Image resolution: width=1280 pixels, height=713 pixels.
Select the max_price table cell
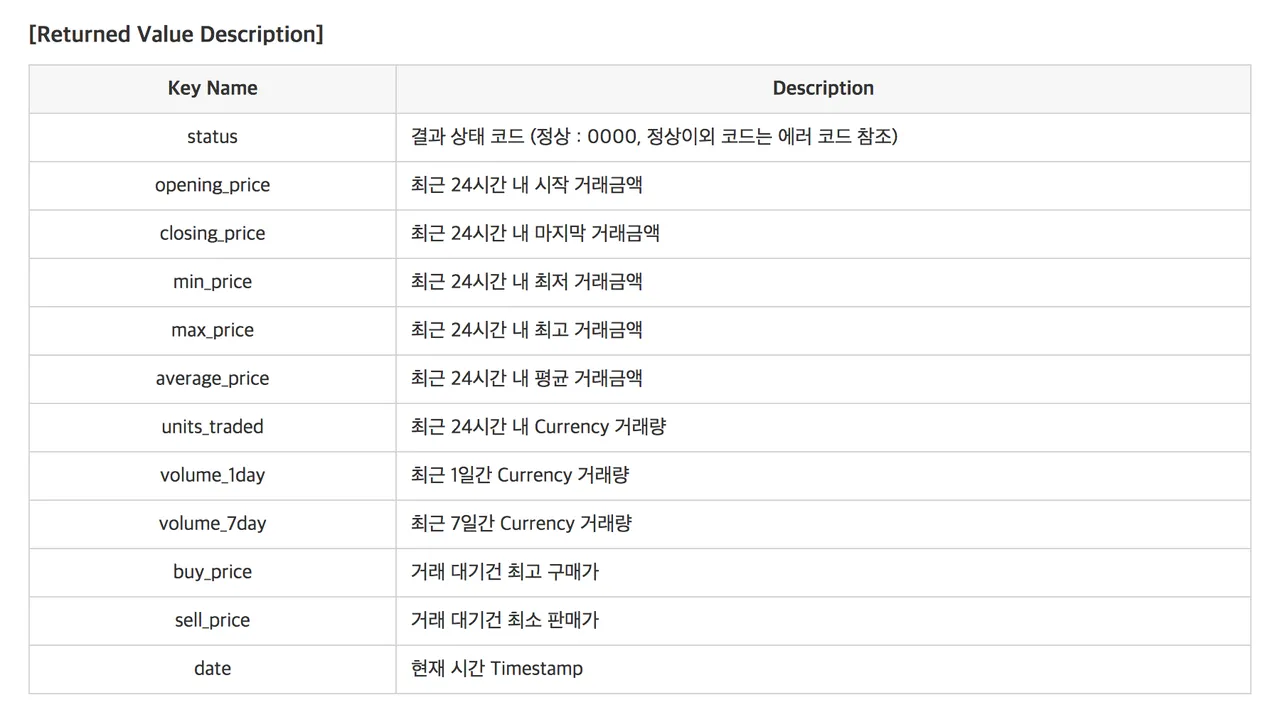point(212,330)
